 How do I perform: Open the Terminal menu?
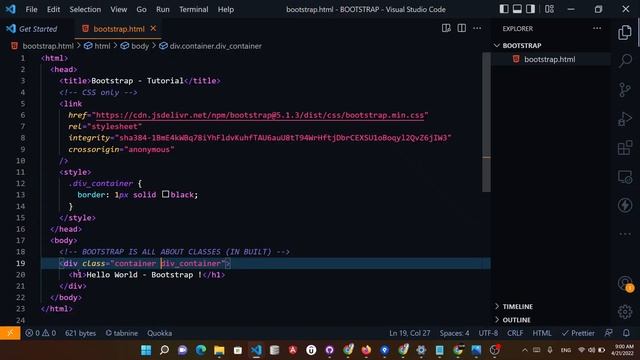click(193, 9)
